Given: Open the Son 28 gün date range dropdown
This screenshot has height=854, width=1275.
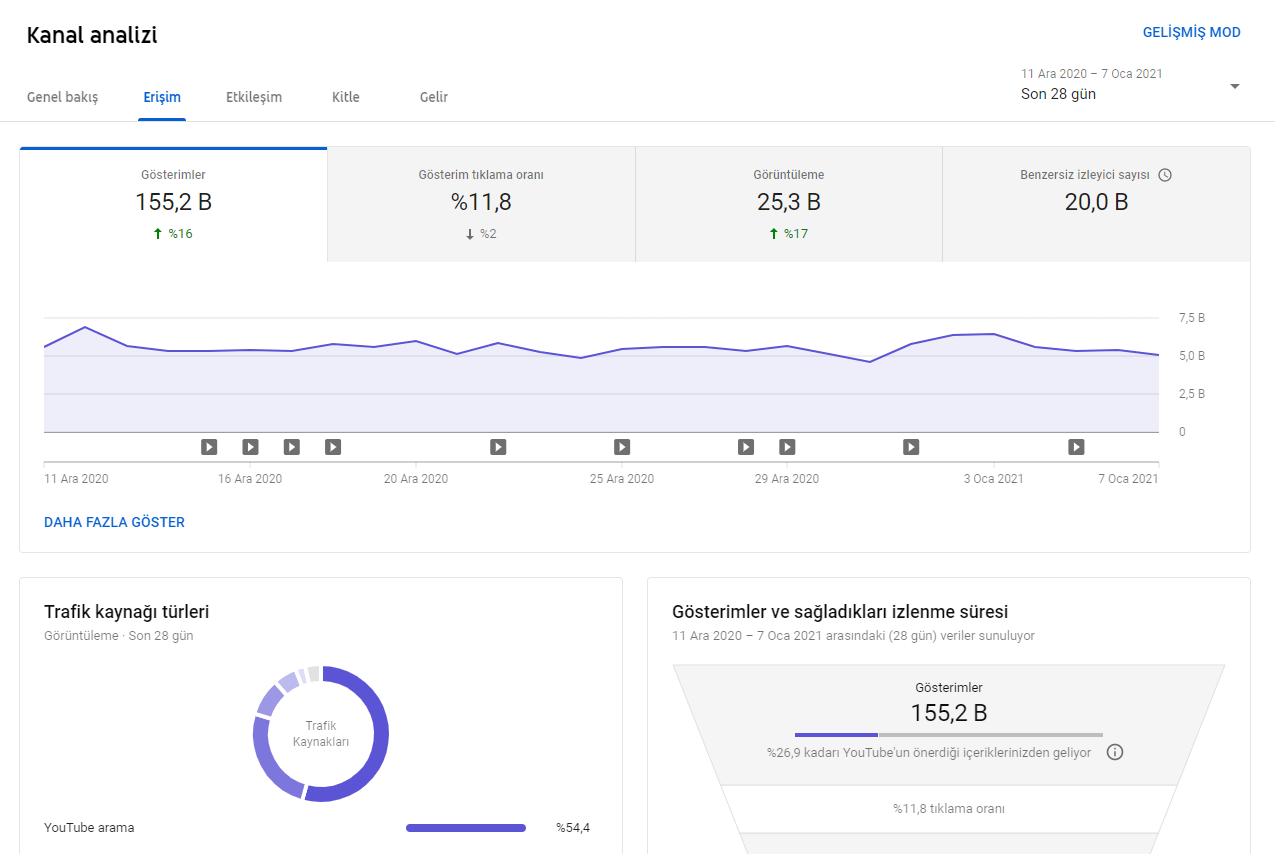Looking at the screenshot, I should 1131,85.
